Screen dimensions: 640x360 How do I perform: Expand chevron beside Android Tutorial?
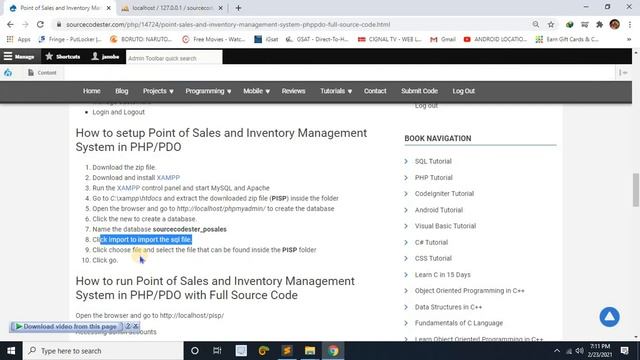pos(406,210)
